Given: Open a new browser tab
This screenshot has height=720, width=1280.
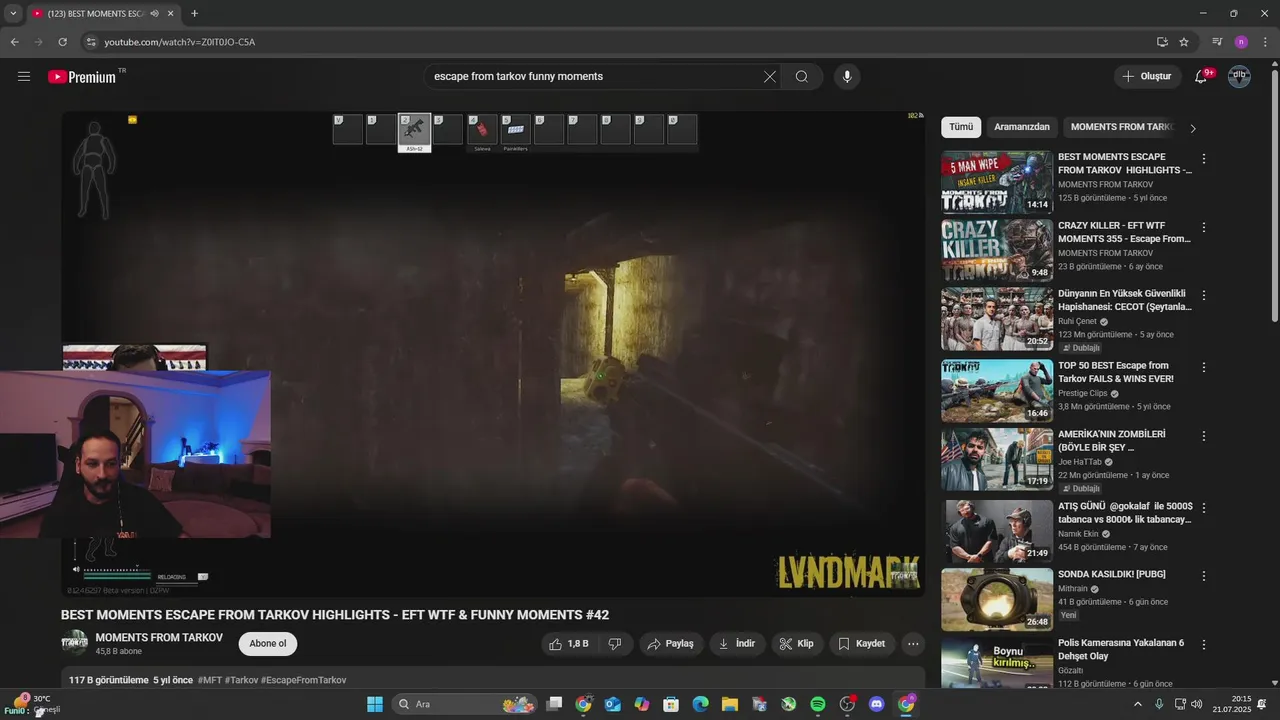Looking at the screenshot, I should click(x=194, y=14).
